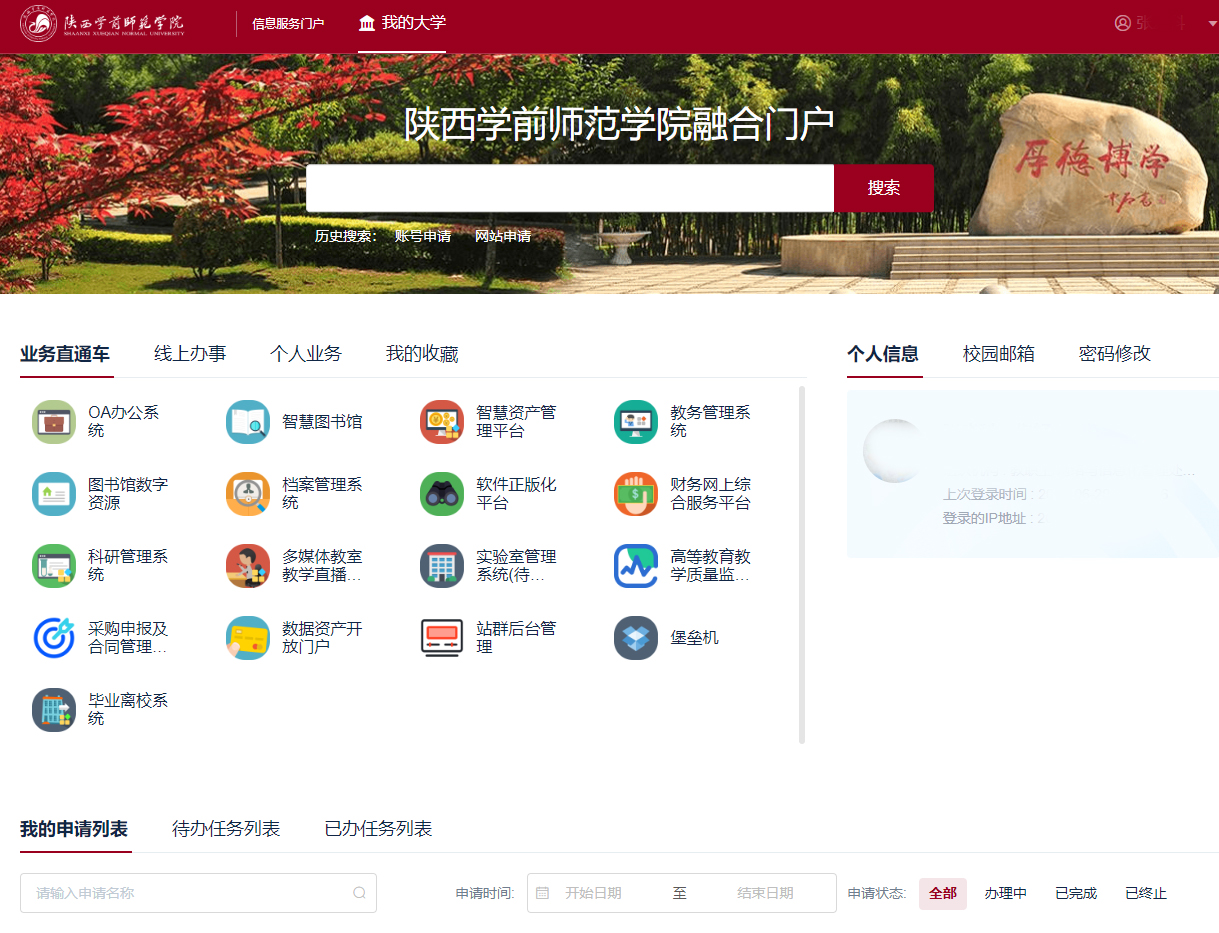Switch to the 线上办事 tab
The height and width of the screenshot is (933, 1219).
190,354
